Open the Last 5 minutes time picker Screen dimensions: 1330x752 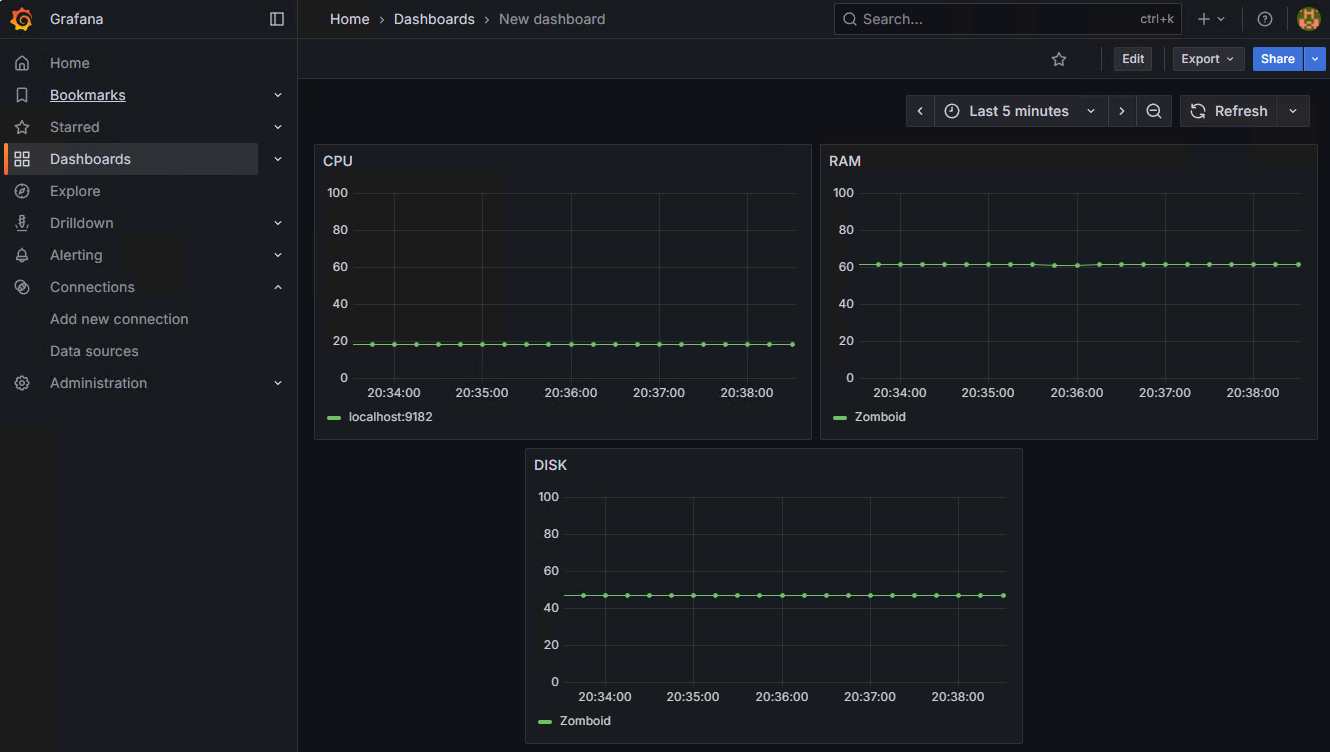(x=1020, y=111)
